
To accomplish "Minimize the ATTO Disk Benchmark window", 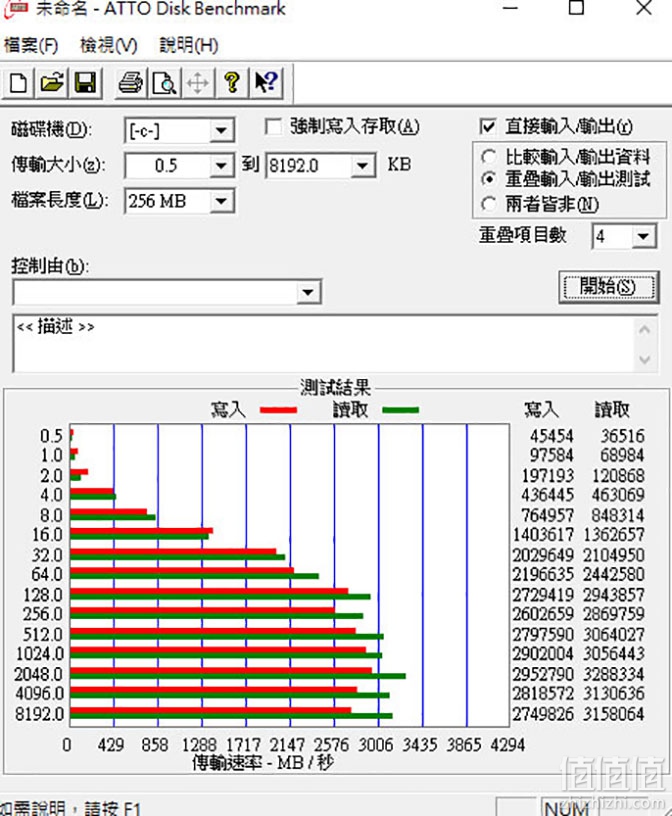I will point(511,8).
